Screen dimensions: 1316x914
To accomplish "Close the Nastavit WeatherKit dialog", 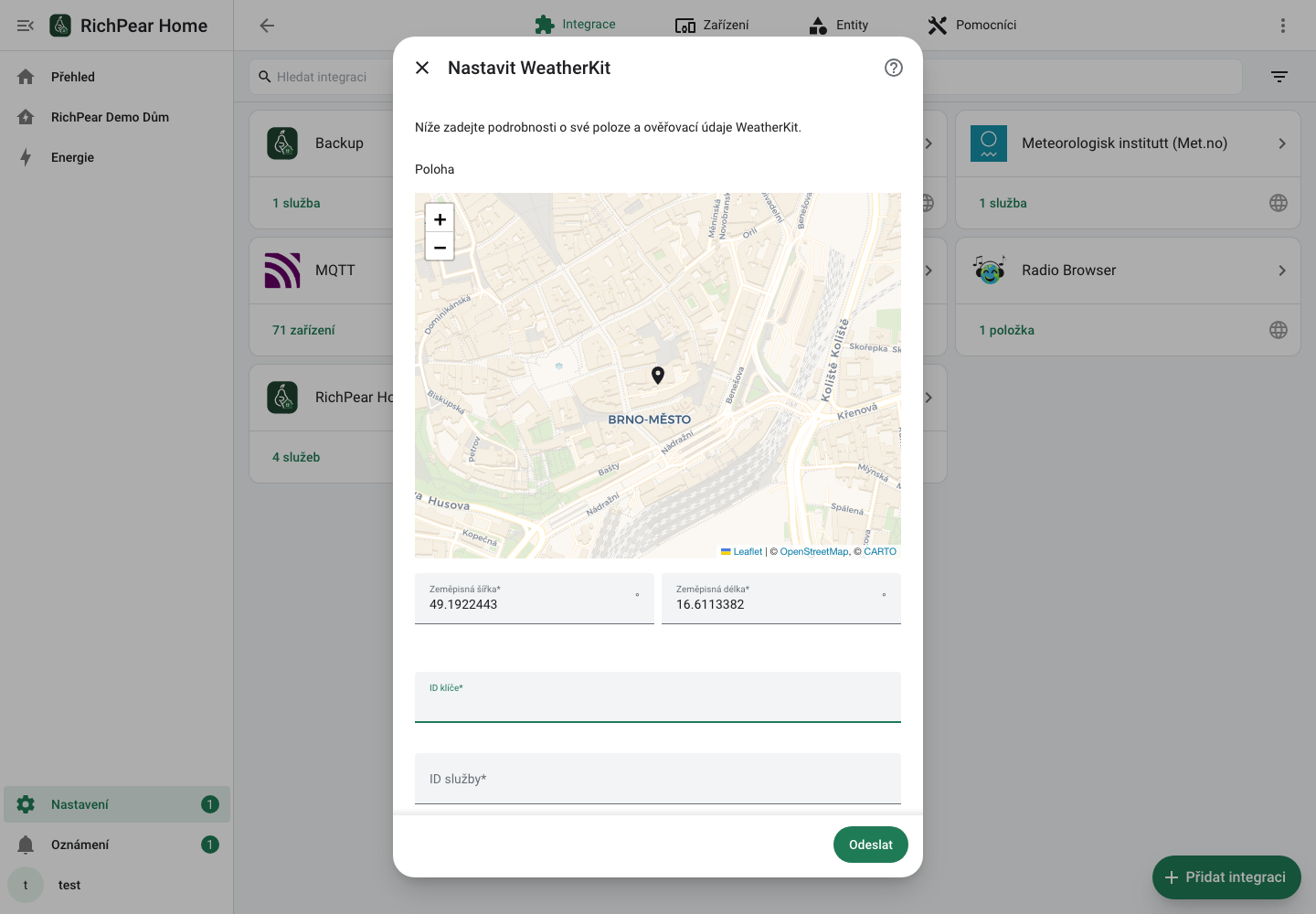I will pos(422,68).
